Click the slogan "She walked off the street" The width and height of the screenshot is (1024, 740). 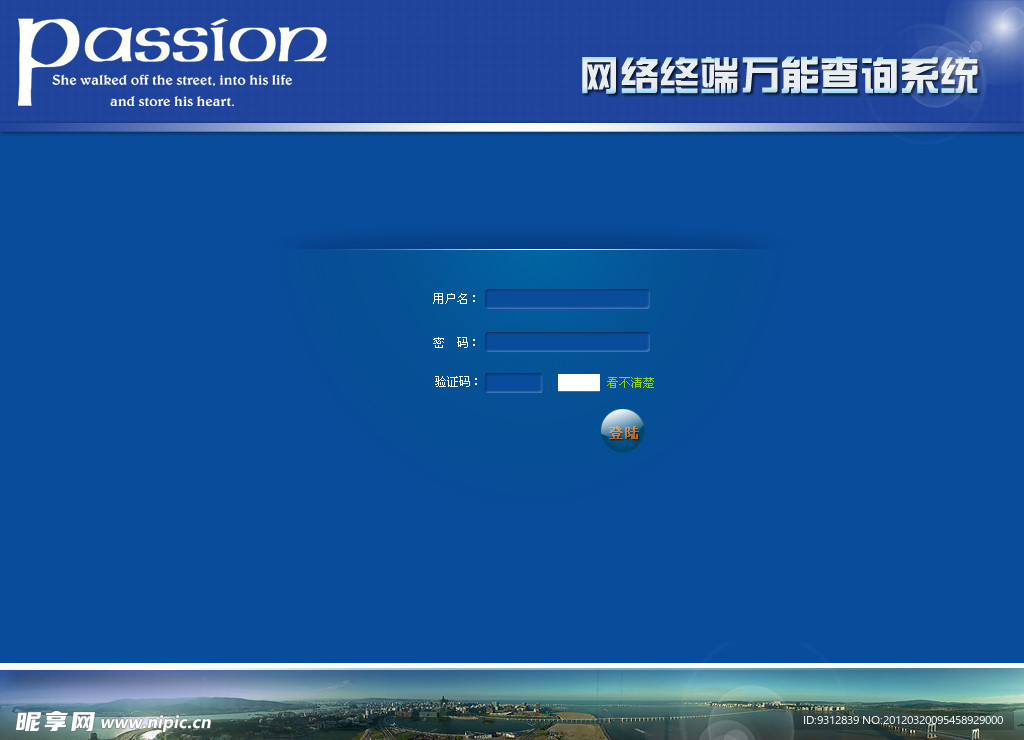(133, 80)
